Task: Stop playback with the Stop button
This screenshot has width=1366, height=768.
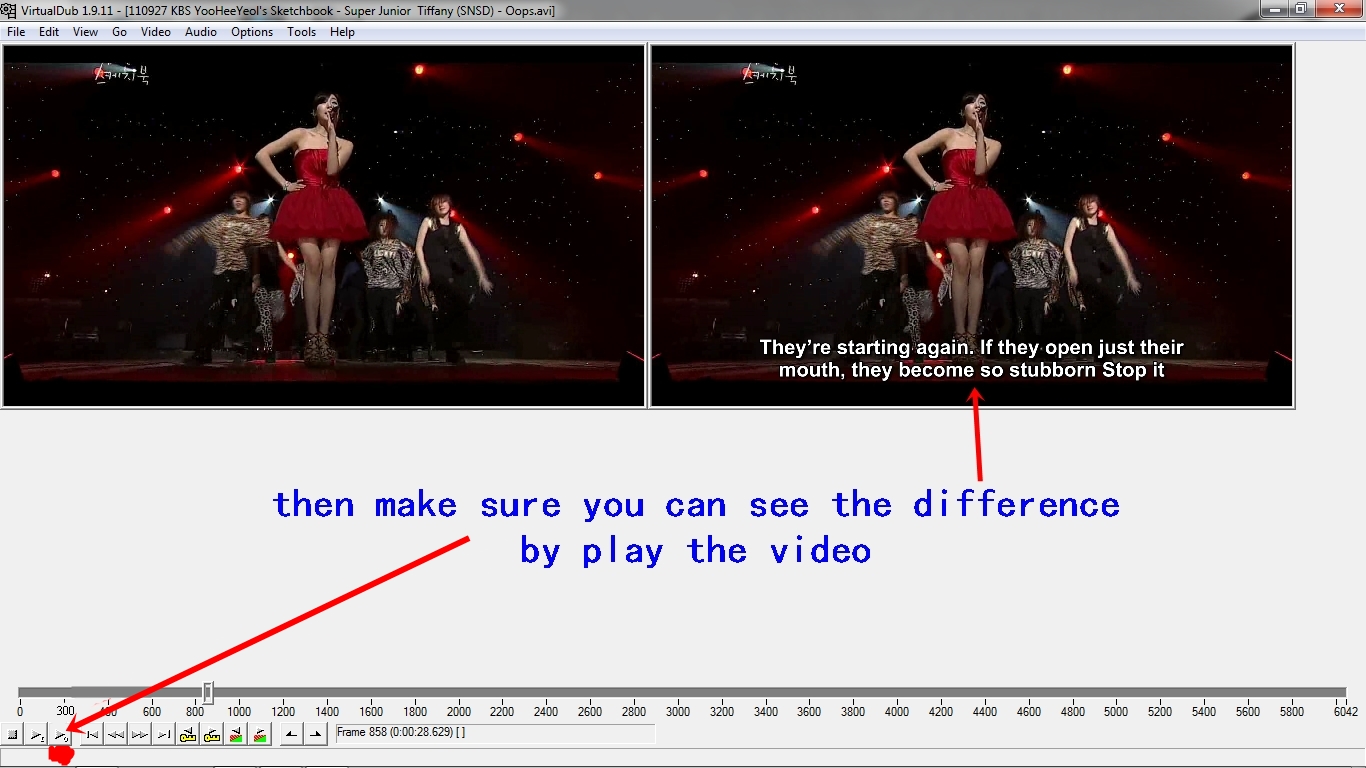Action: point(13,735)
